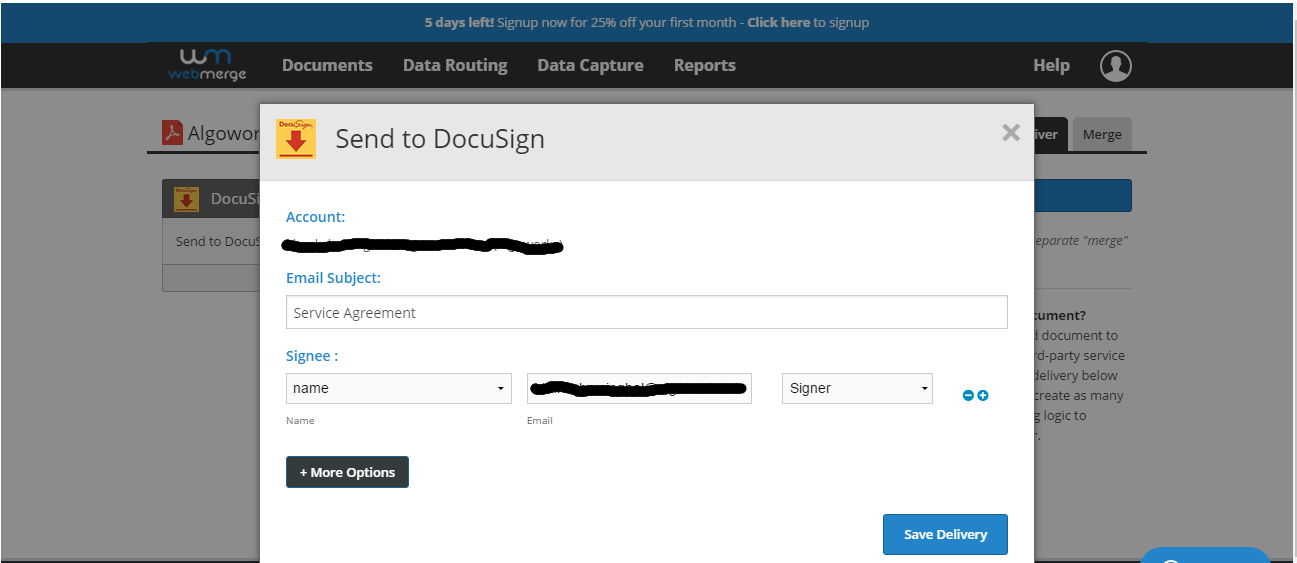This screenshot has height=563, width=1297.
Task: Open the Documents menu
Action: pyautogui.click(x=327, y=66)
